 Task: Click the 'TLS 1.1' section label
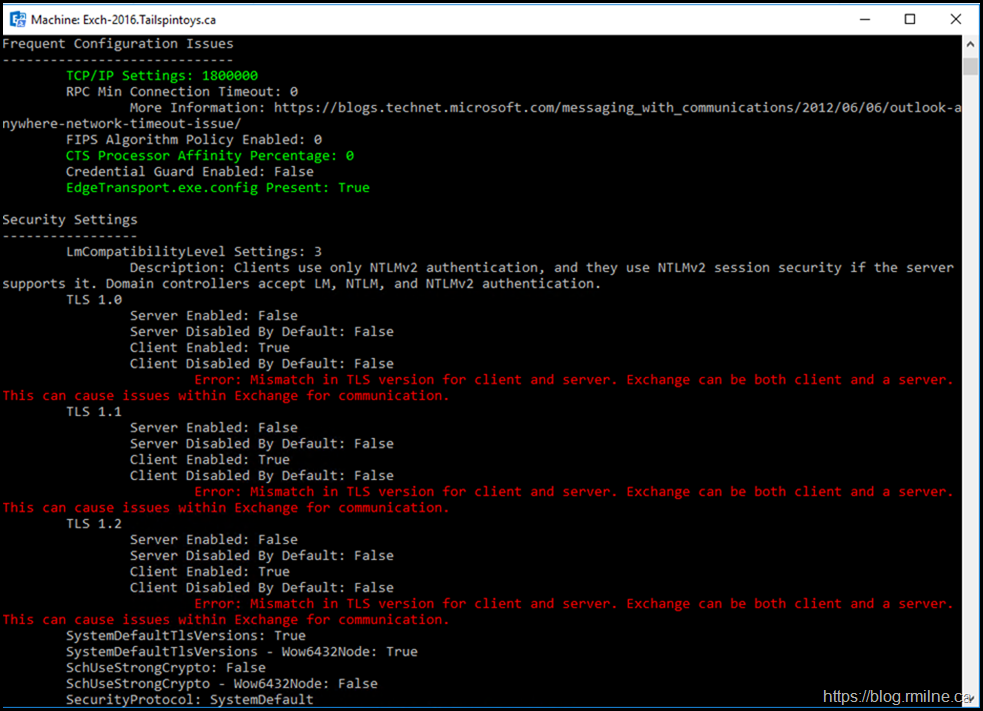94,412
